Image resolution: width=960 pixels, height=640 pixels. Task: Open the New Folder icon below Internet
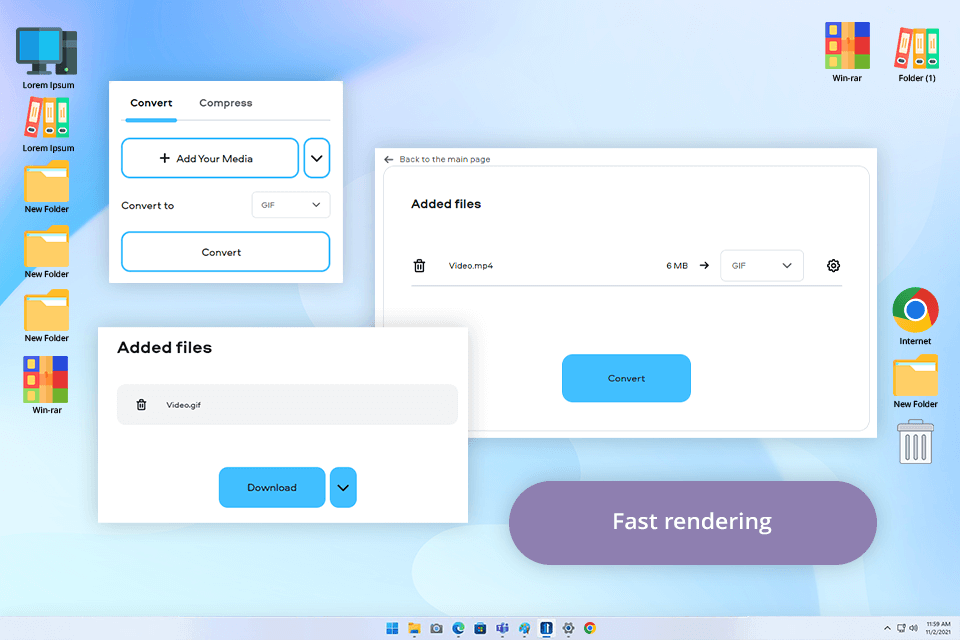click(x=915, y=381)
